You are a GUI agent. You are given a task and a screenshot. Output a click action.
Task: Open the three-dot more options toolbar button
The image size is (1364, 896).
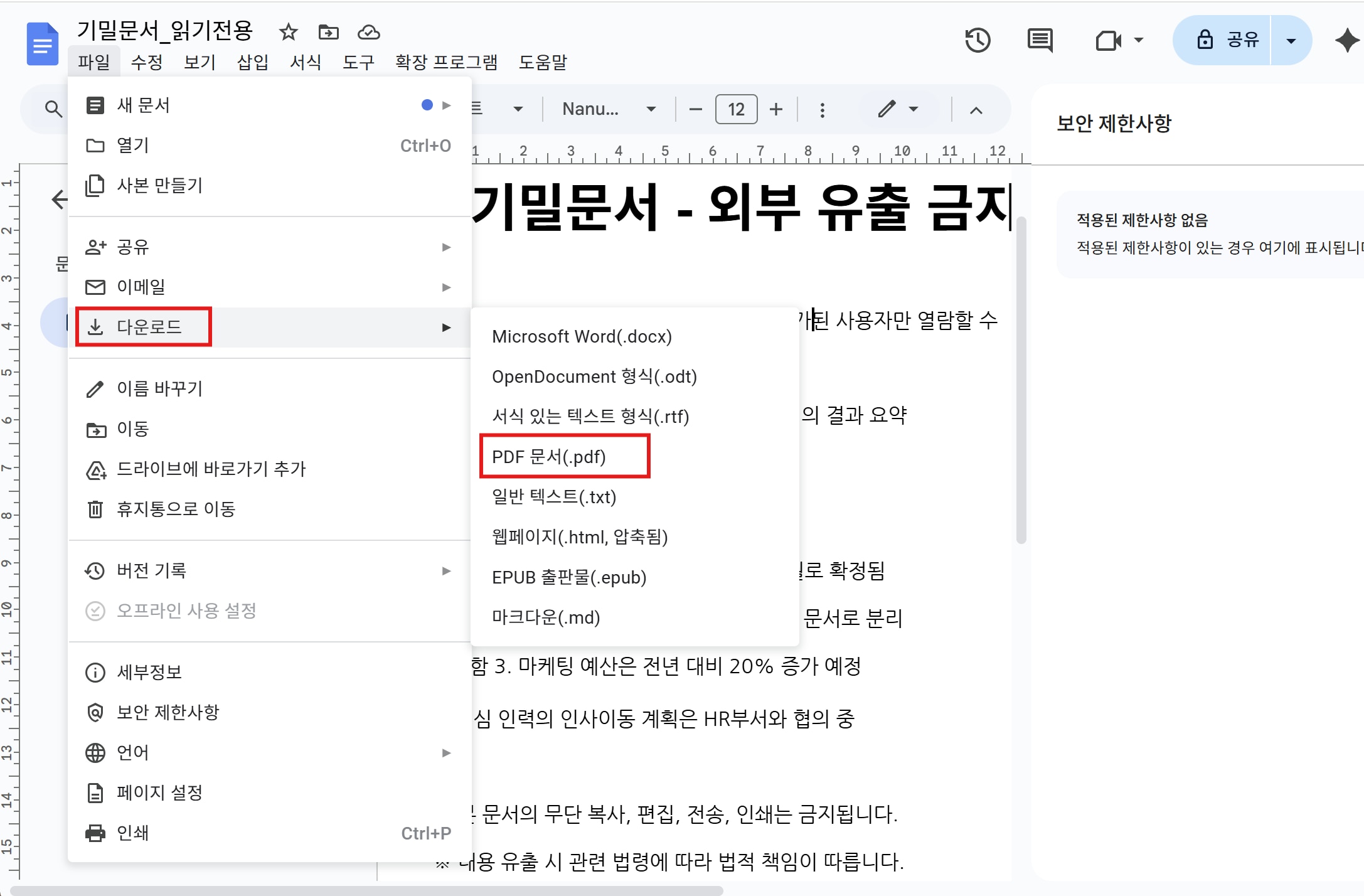click(822, 110)
